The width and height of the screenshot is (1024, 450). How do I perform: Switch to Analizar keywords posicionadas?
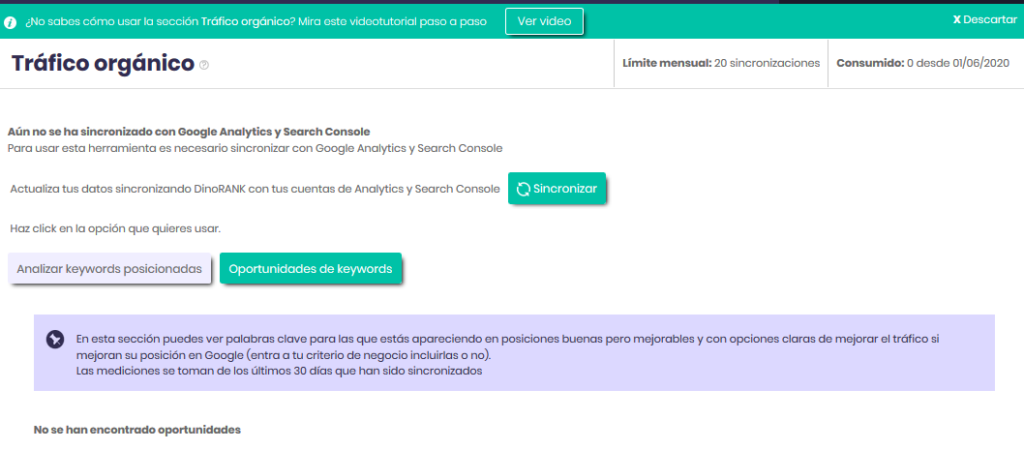(110, 269)
